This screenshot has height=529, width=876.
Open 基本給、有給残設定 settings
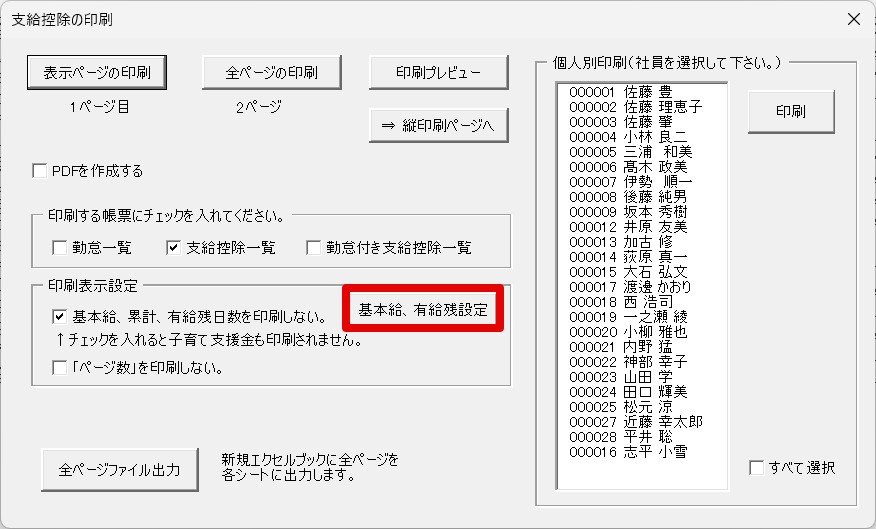click(423, 310)
